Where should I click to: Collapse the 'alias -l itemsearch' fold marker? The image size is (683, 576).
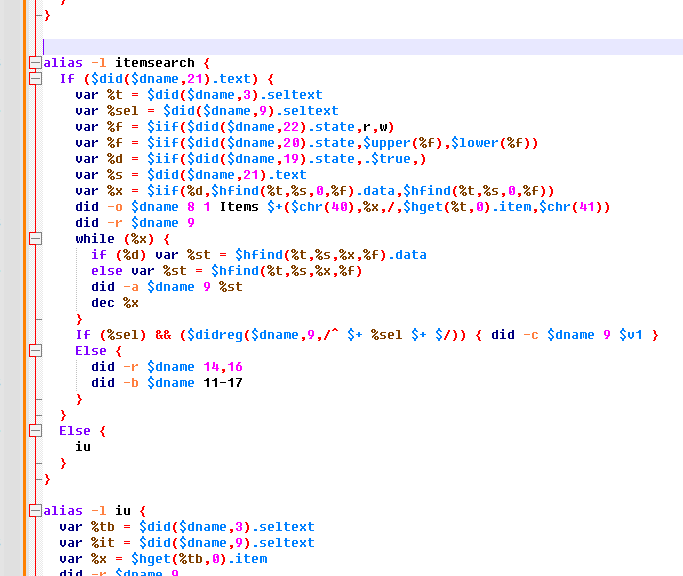click(x=35, y=63)
